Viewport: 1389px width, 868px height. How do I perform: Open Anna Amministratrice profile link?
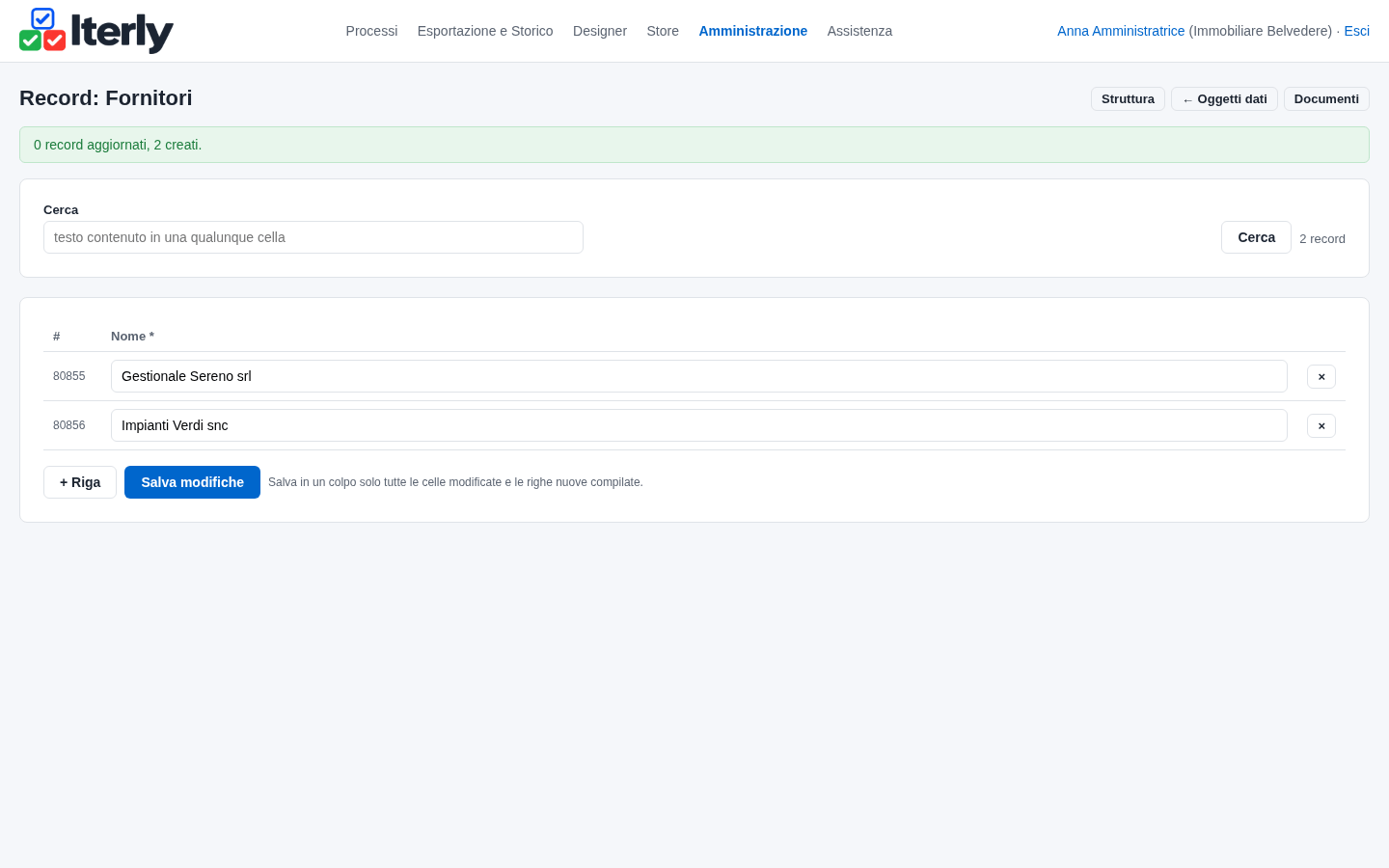click(x=1121, y=31)
